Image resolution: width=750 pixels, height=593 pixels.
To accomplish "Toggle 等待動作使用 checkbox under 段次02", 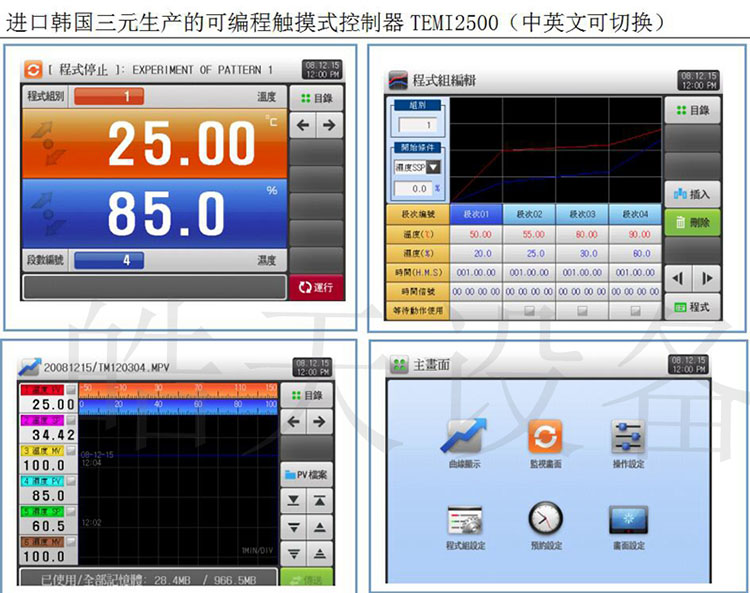I will (529, 311).
